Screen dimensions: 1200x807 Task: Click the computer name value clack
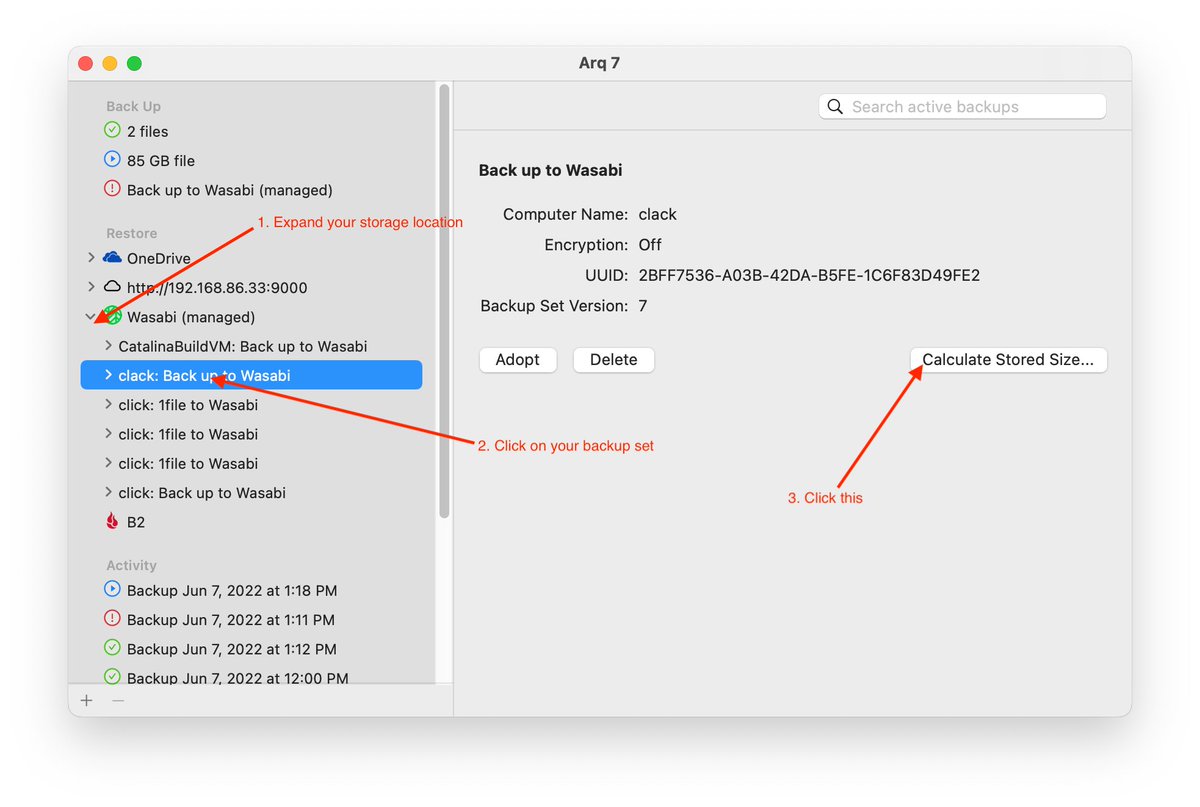point(658,214)
